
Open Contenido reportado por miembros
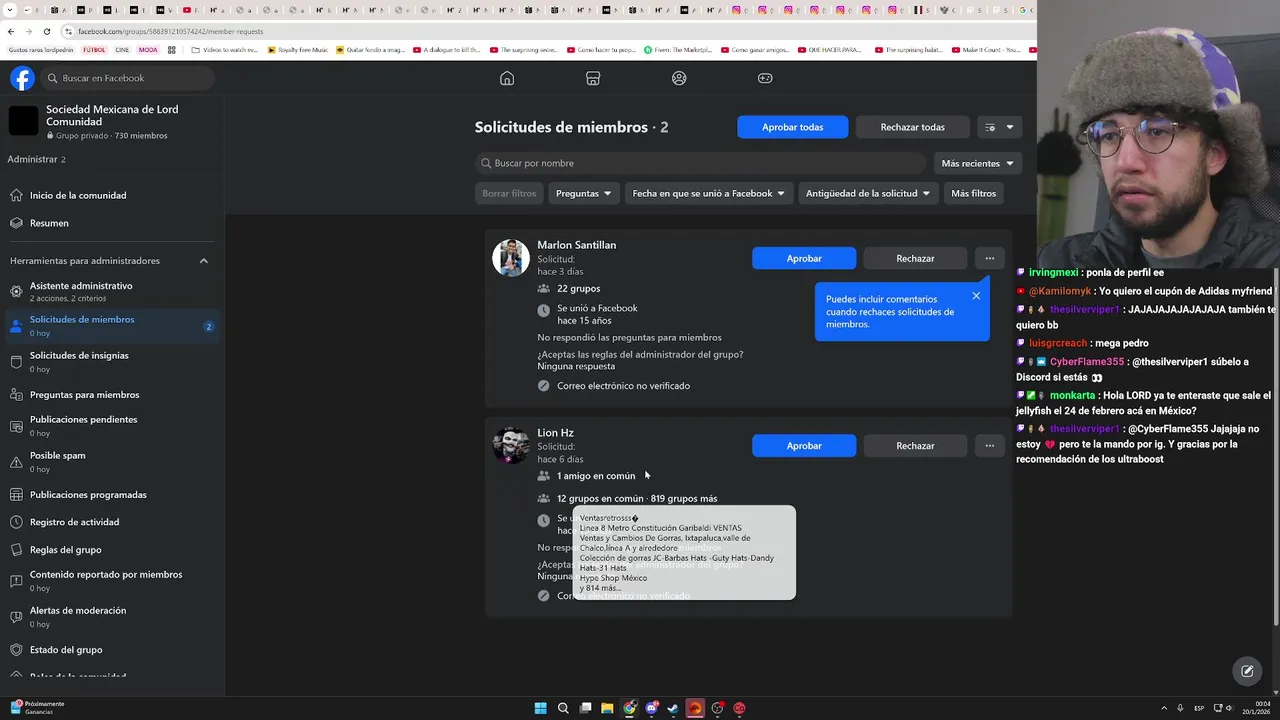112,580
